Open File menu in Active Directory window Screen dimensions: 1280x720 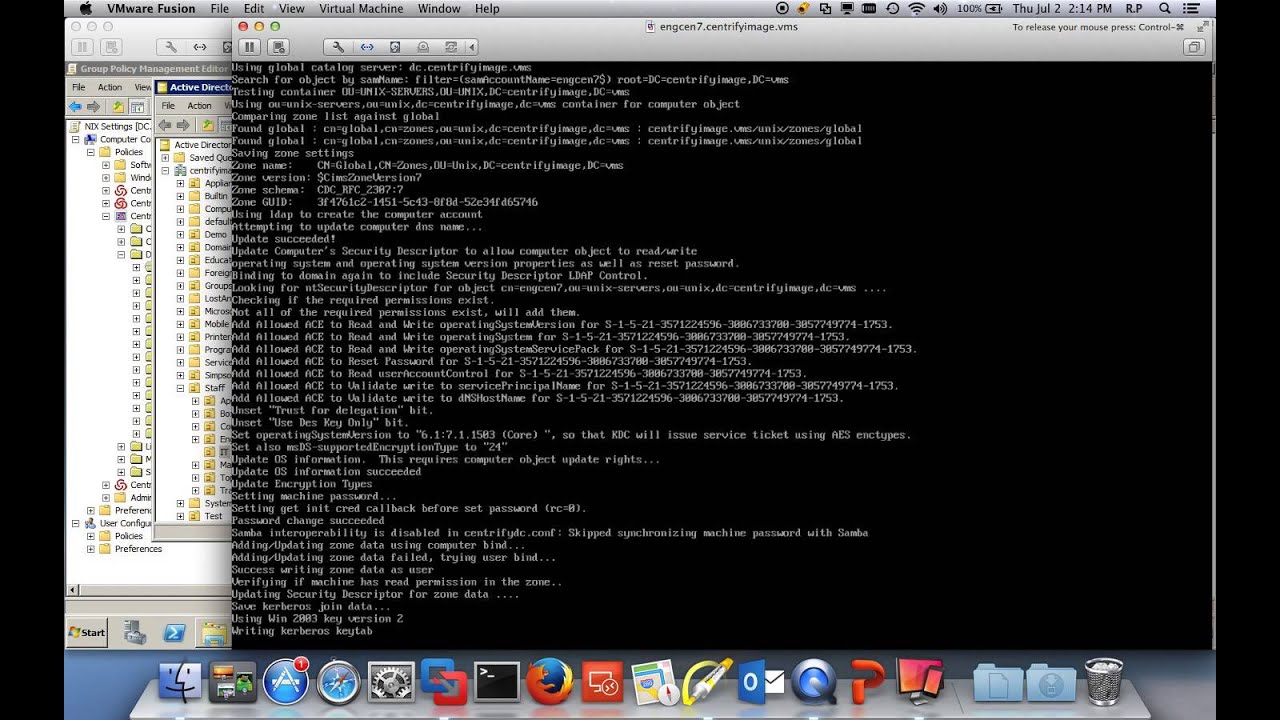pos(169,106)
